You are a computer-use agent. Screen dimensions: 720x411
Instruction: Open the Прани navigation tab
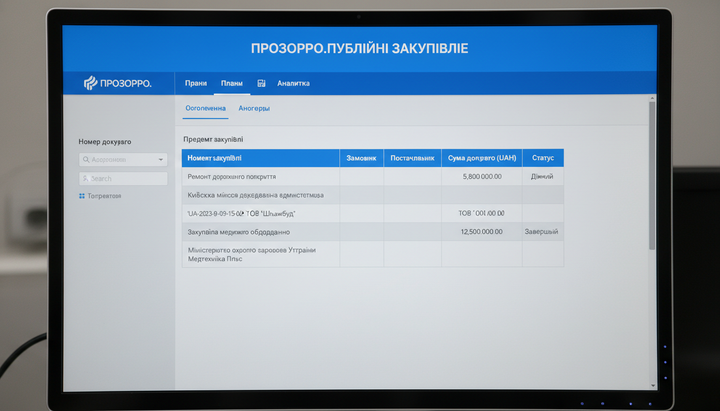[x=196, y=83]
